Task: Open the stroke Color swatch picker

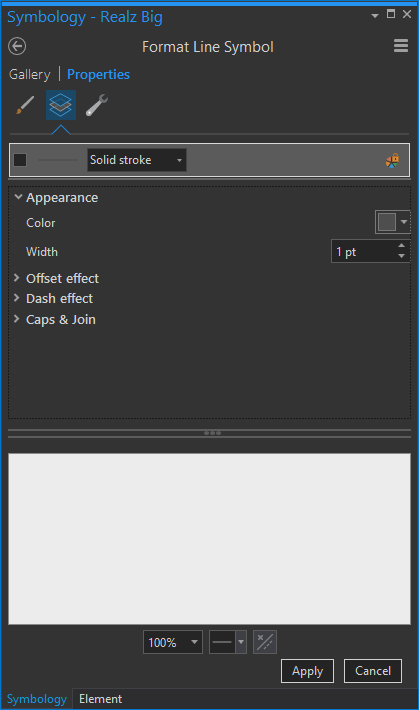Action: [393, 222]
